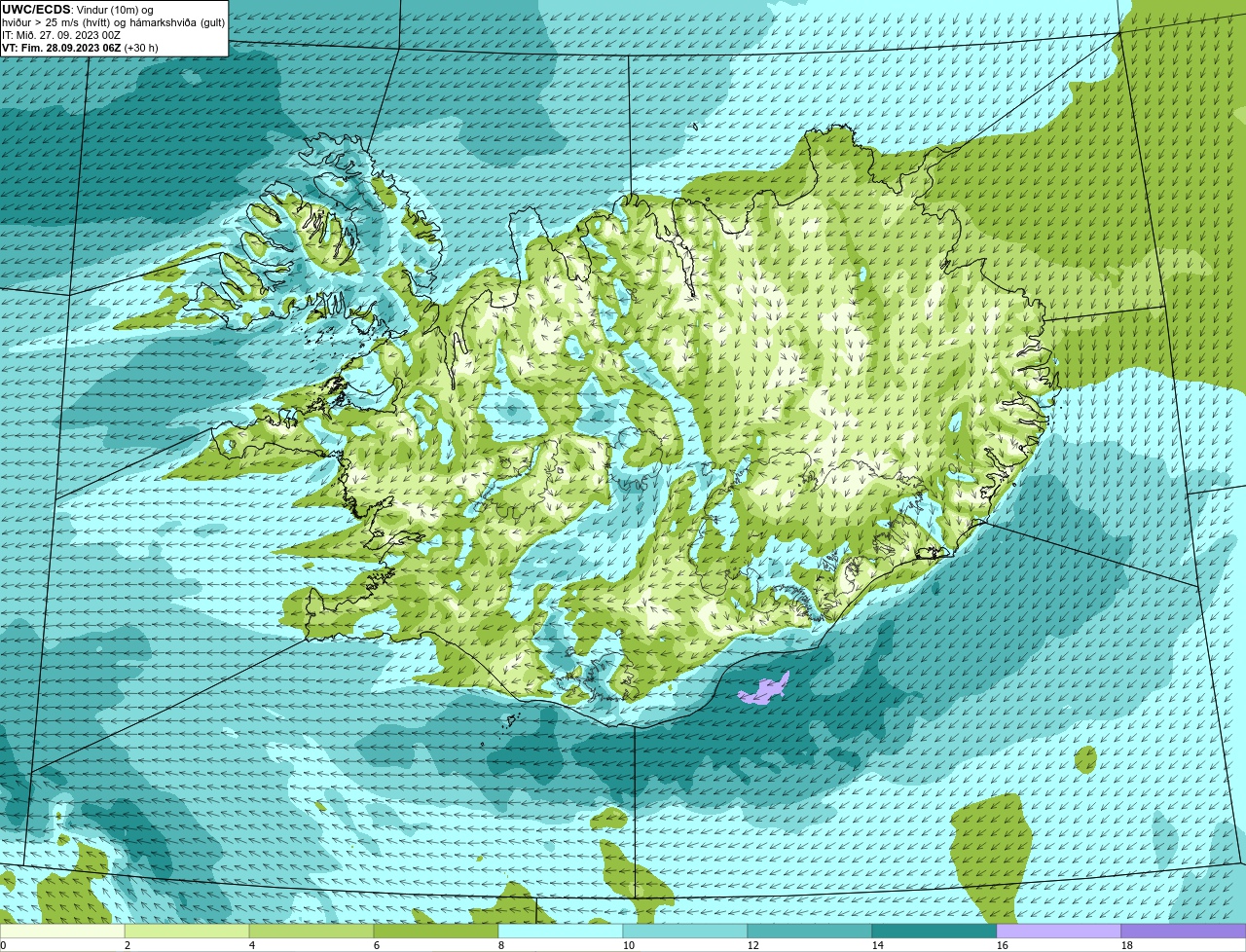Image resolution: width=1246 pixels, height=952 pixels.
Task: Click the 'VT: Fim. 28.09.2023 06Z' text
Action: pyautogui.click(x=61, y=48)
